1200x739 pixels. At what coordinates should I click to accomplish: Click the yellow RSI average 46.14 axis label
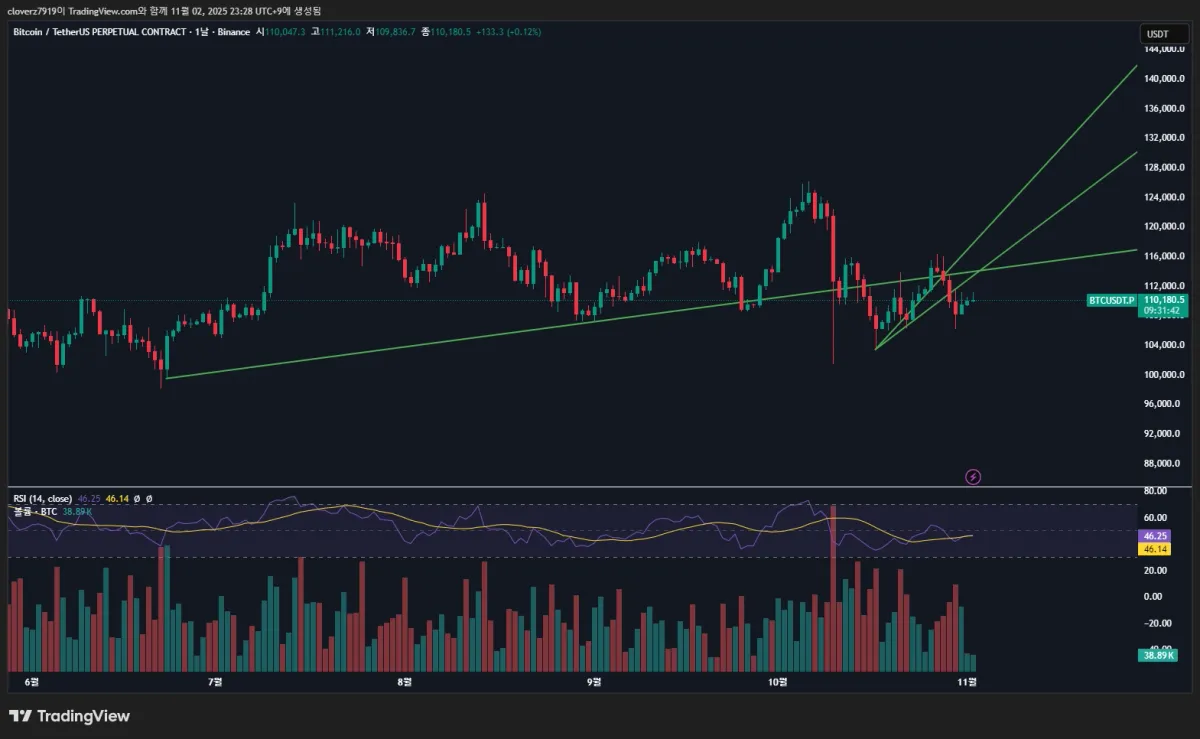click(x=1154, y=549)
